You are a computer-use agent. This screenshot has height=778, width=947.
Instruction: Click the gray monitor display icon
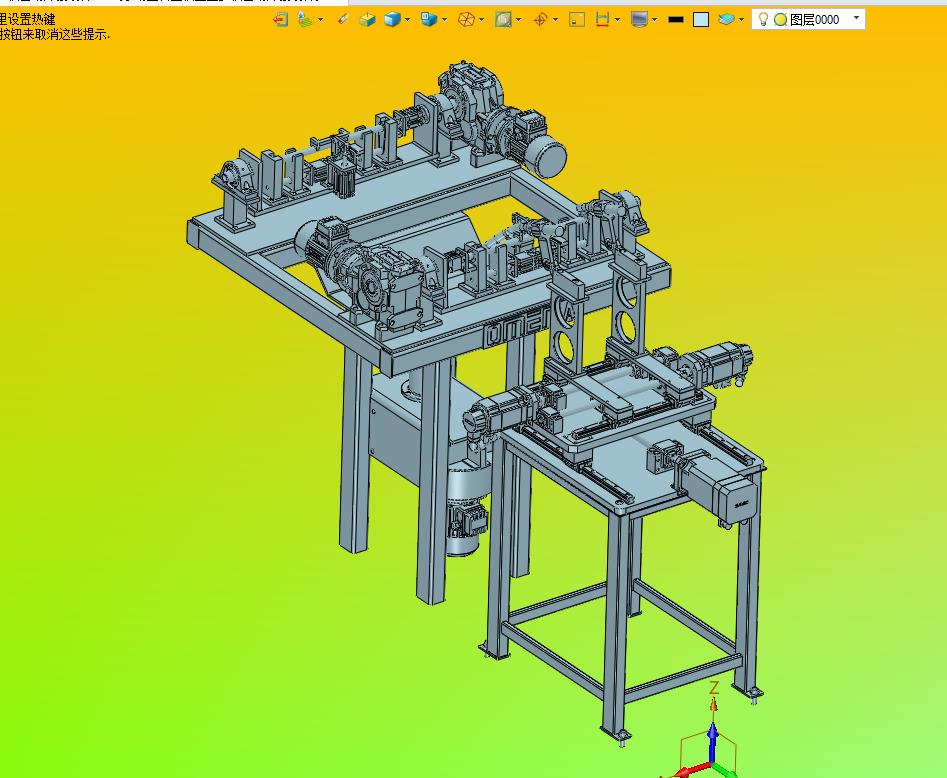pyautogui.click(x=639, y=19)
